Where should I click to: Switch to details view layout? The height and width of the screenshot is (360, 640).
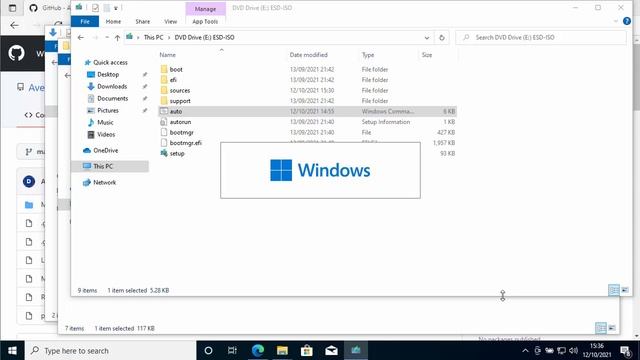point(613,290)
